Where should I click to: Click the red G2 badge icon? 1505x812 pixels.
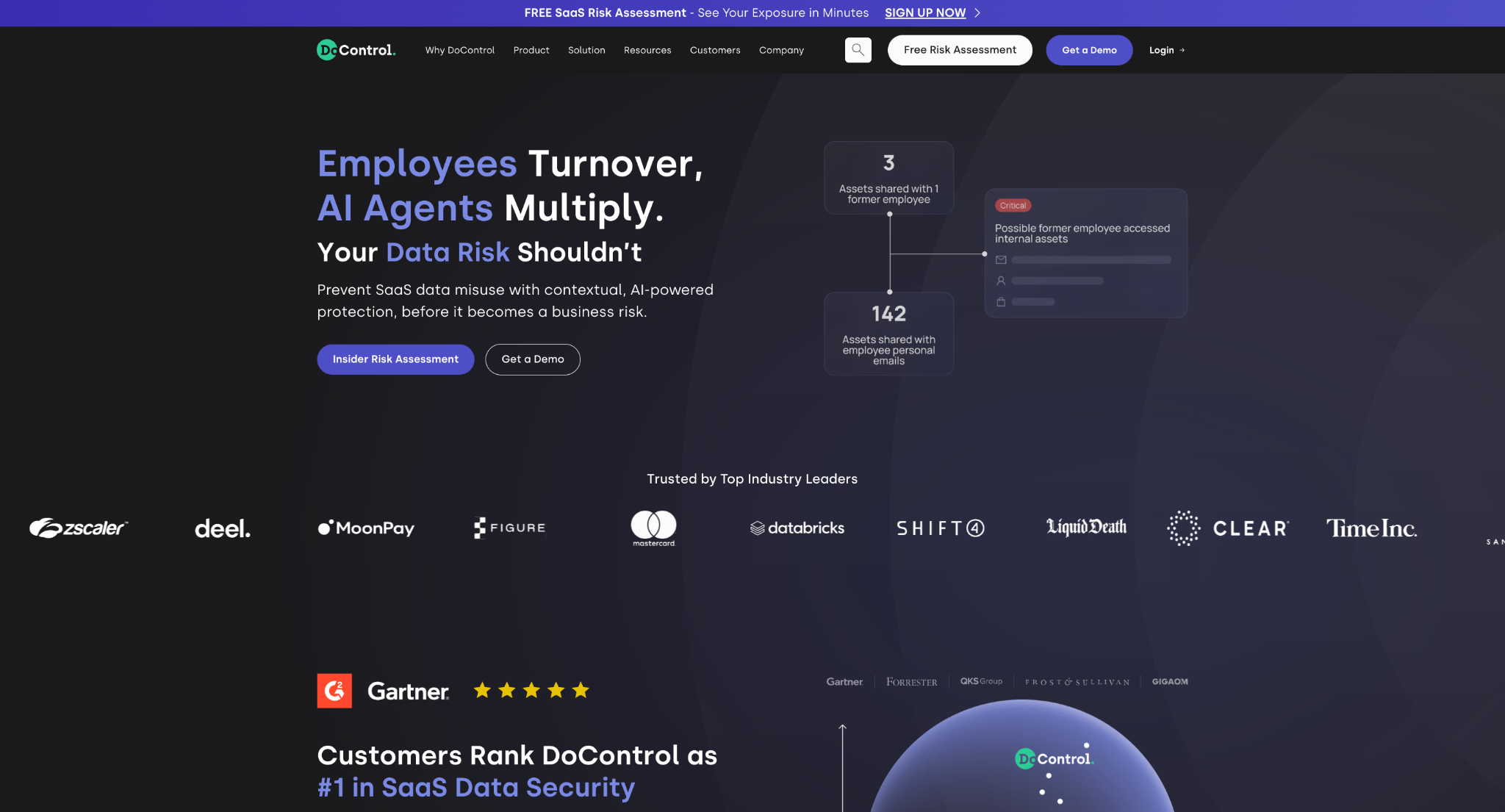point(334,691)
